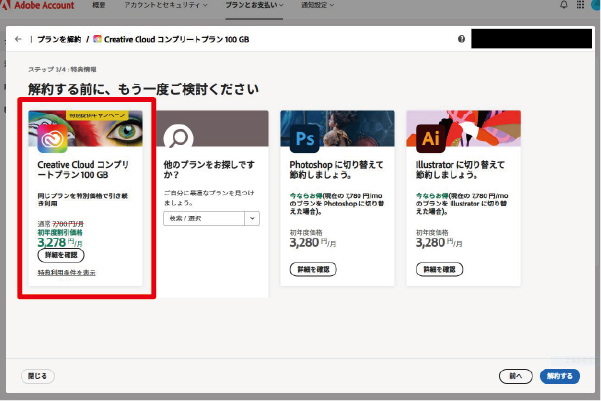Click the Creative Cloud コンプリートプラン 100 GB card title
This screenshot has width=601, height=401.
(x=83, y=169)
